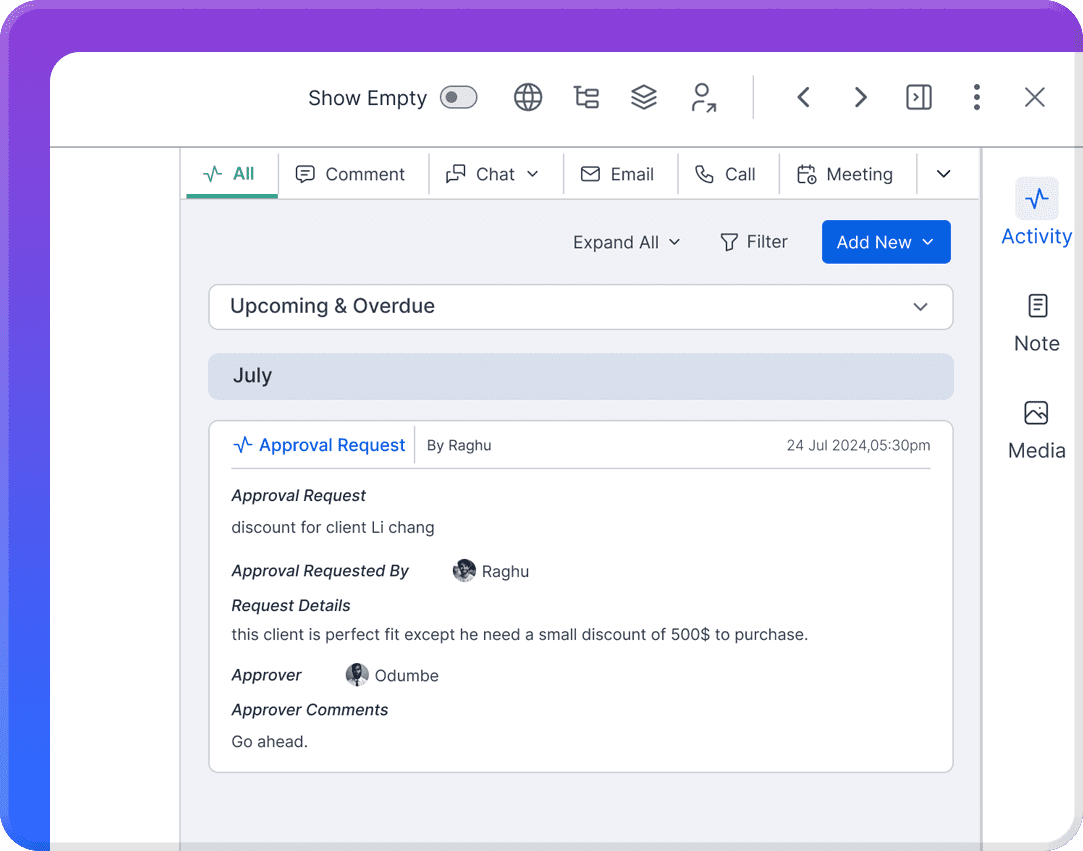Switch to the Comment tab
This screenshot has height=851, width=1083.
point(350,174)
